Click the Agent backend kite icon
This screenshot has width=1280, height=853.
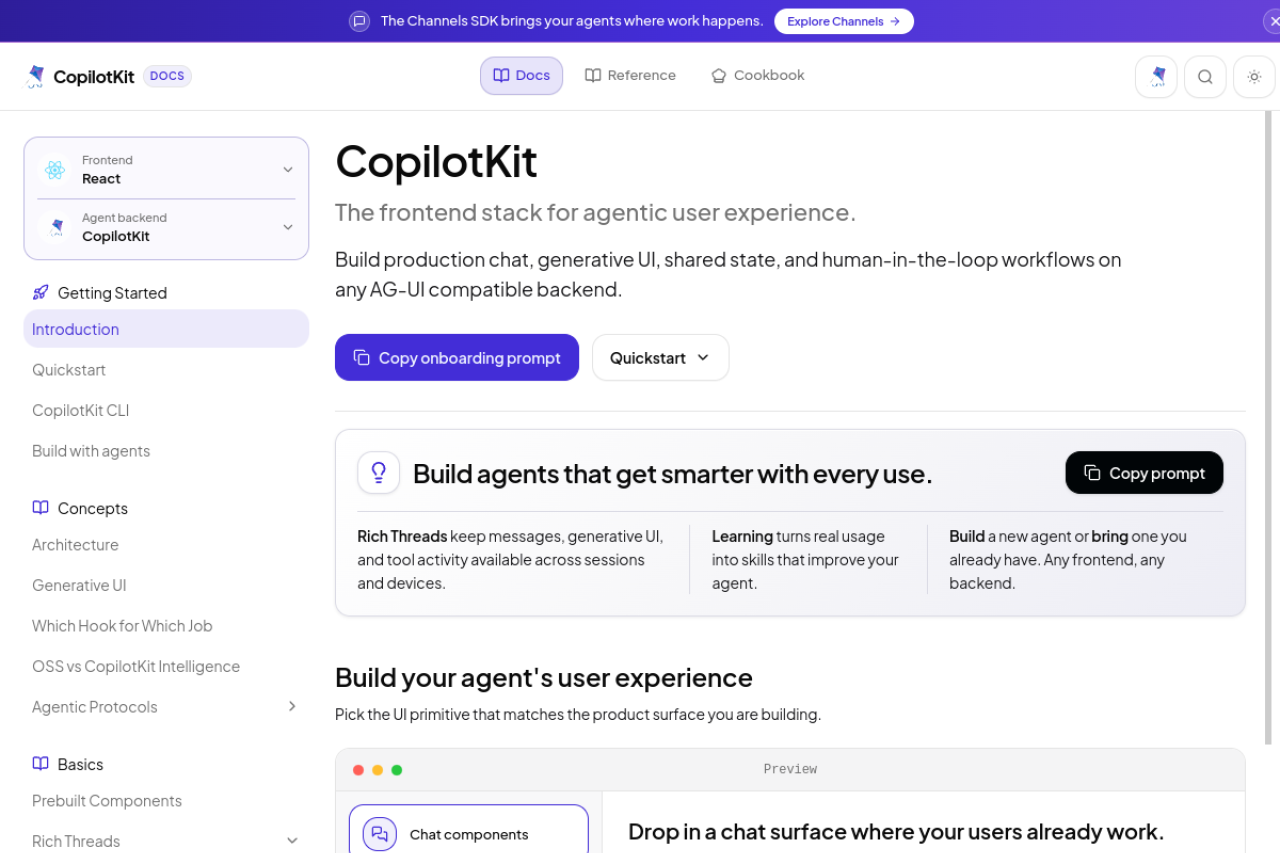coord(55,227)
